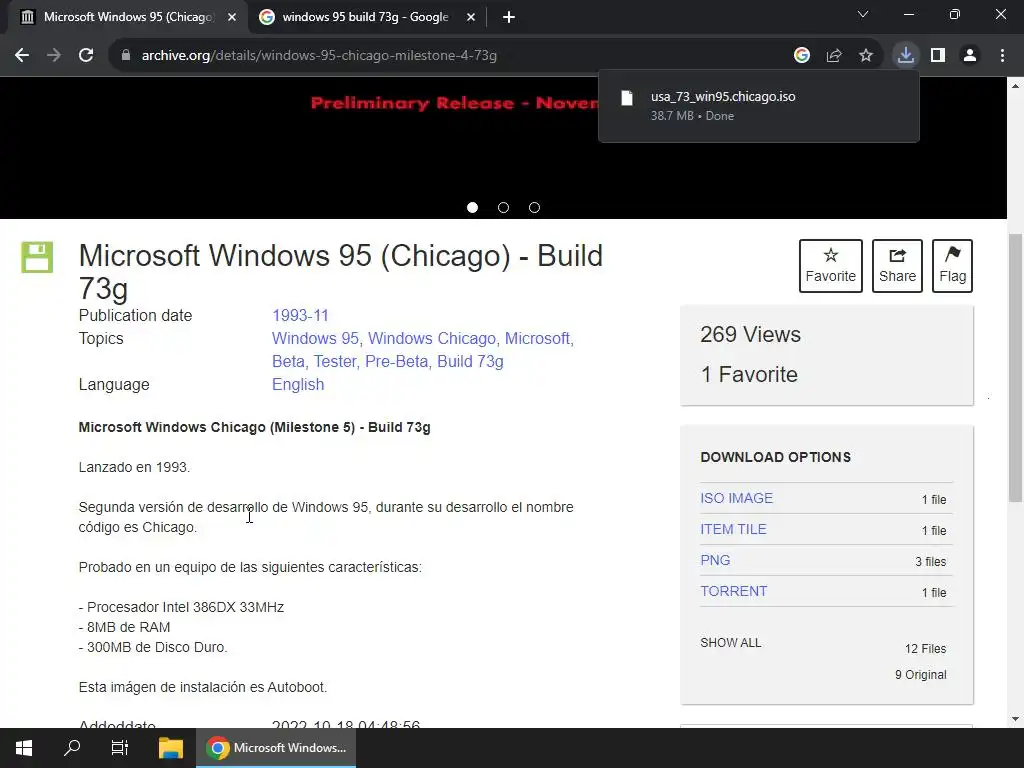Open the Pre-Beta topic link
The image size is (1024, 768).
click(396, 361)
